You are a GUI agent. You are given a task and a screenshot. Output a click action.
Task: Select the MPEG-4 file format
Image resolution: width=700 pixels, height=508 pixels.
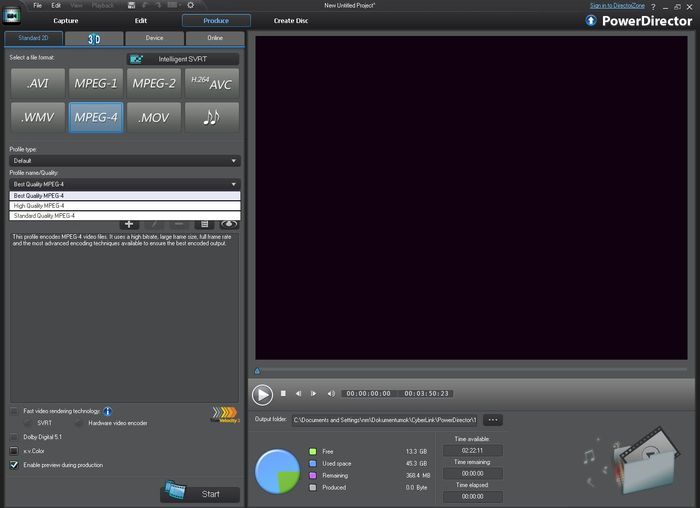96,117
